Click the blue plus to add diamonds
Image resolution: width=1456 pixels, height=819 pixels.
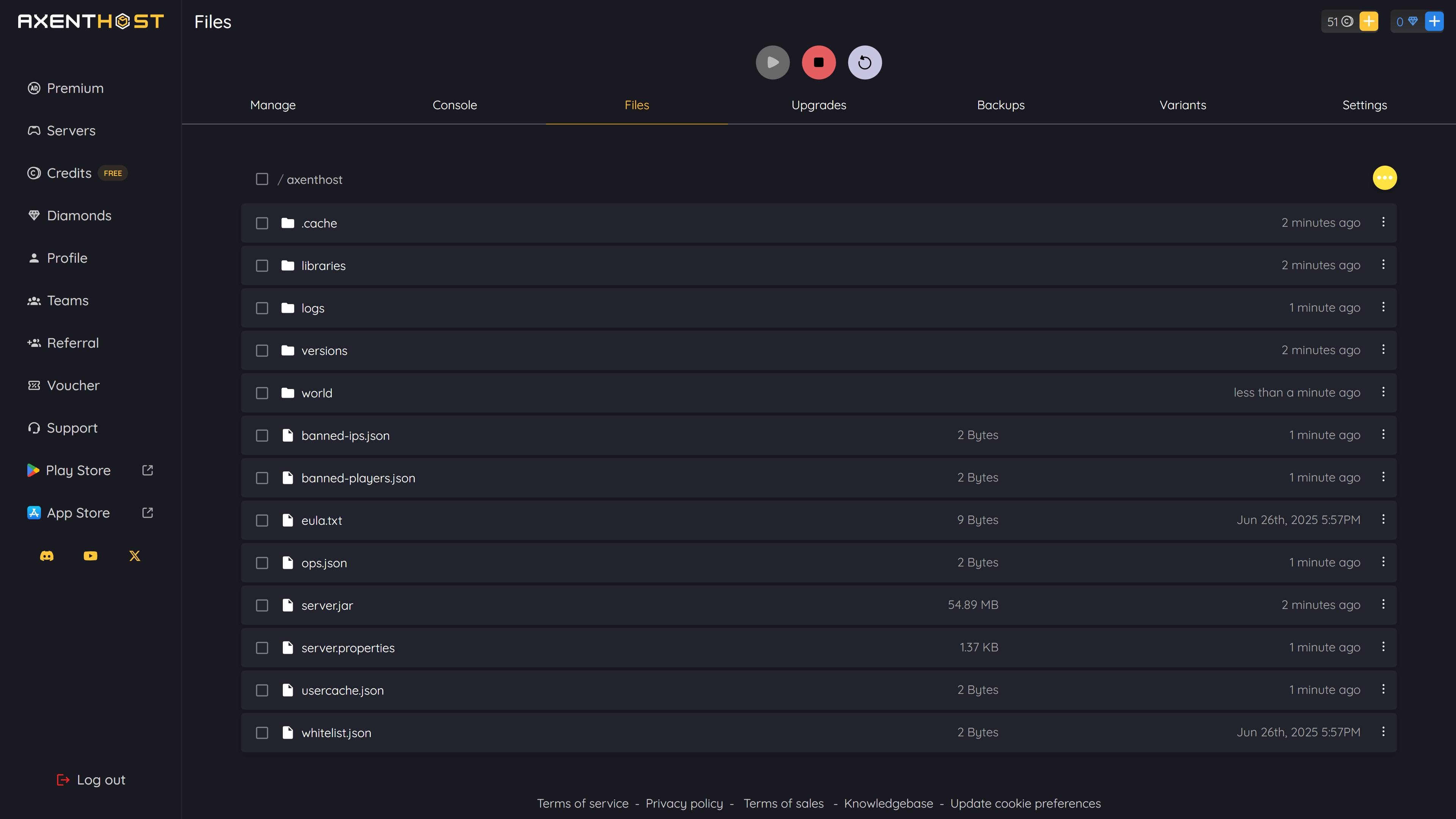click(1434, 22)
